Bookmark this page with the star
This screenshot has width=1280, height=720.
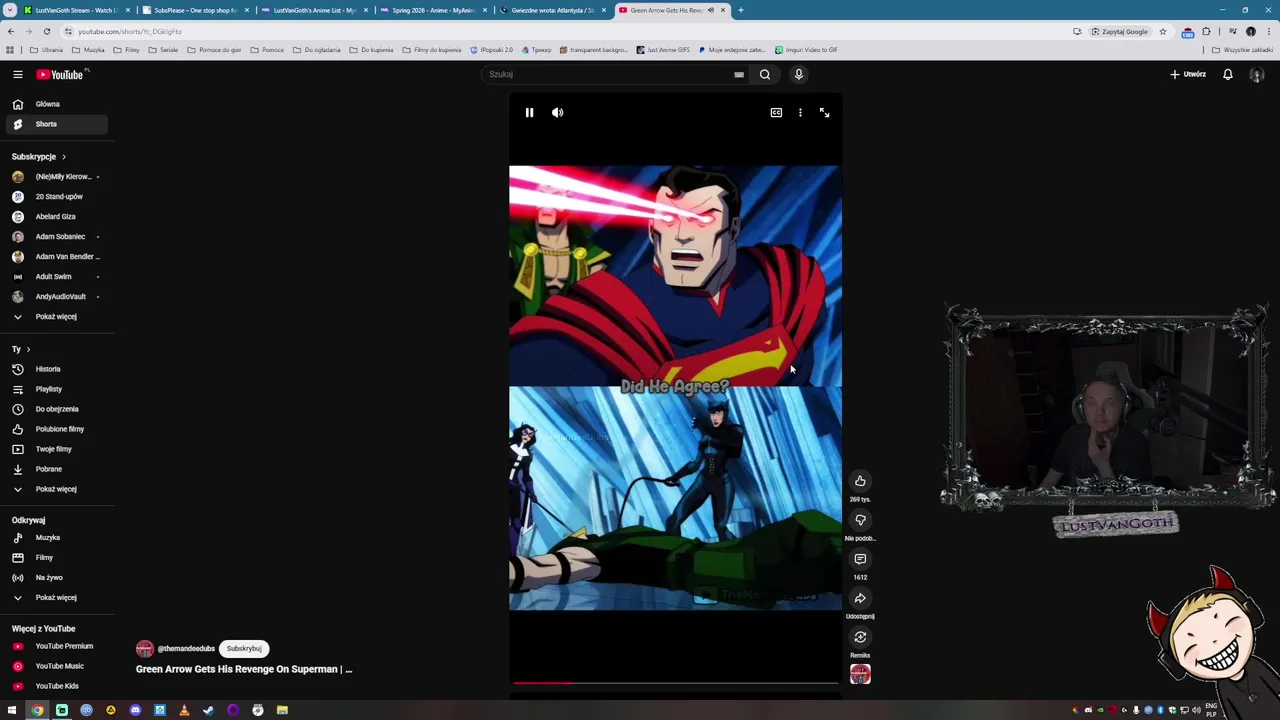pos(1162,31)
